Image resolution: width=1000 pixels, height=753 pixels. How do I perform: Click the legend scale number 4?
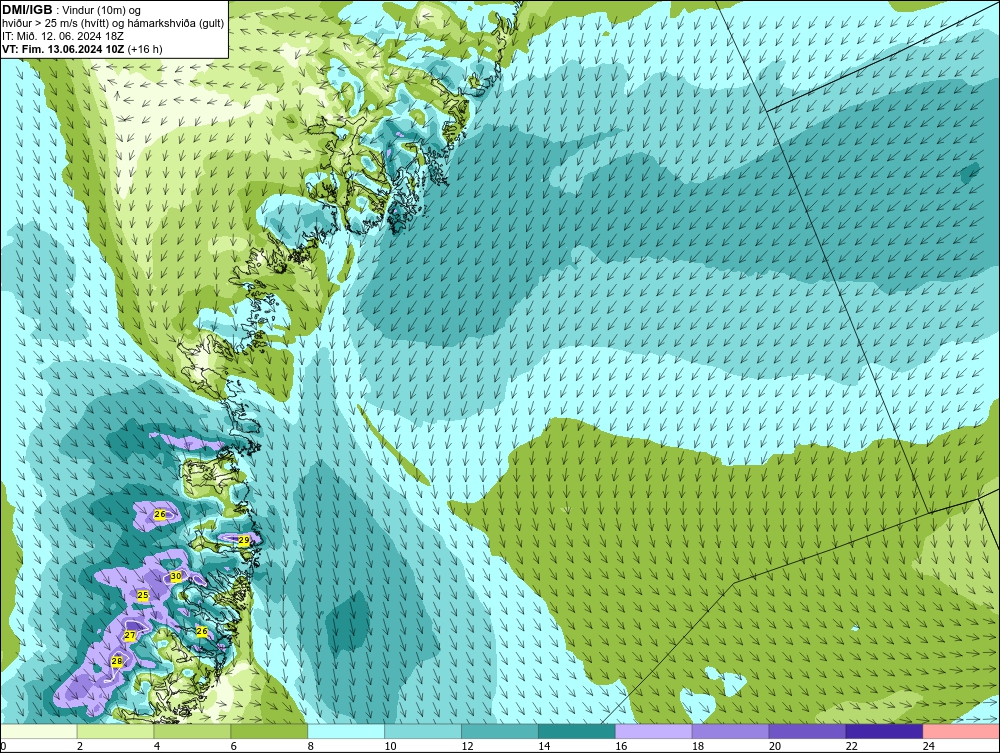157,746
